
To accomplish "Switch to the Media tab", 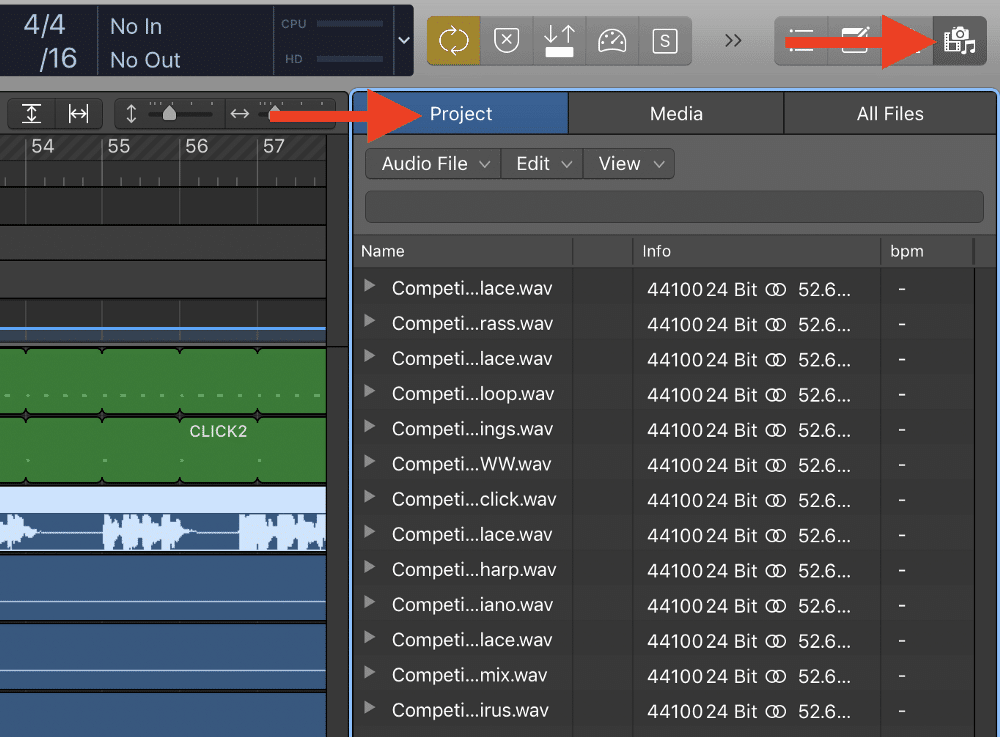I will tap(676, 113).
